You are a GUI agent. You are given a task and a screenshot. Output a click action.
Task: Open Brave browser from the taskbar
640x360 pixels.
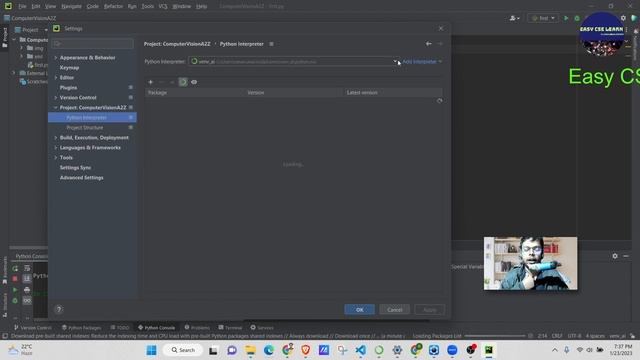click(306, 350)
